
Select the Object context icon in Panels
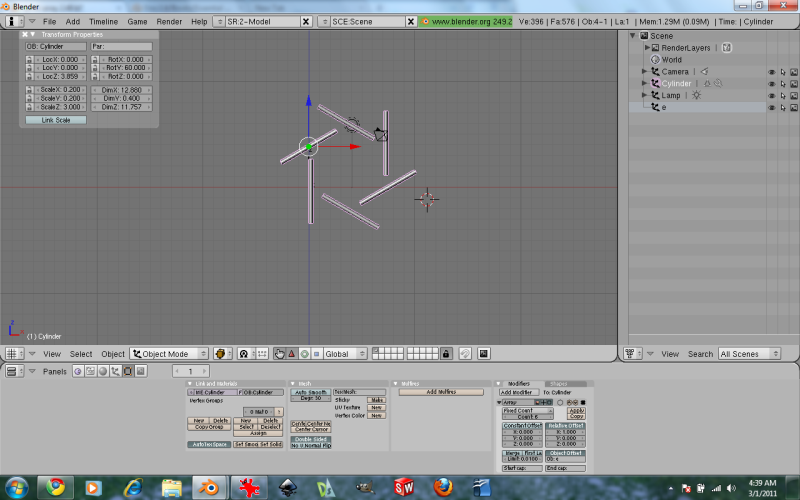[x=115, y=371]
